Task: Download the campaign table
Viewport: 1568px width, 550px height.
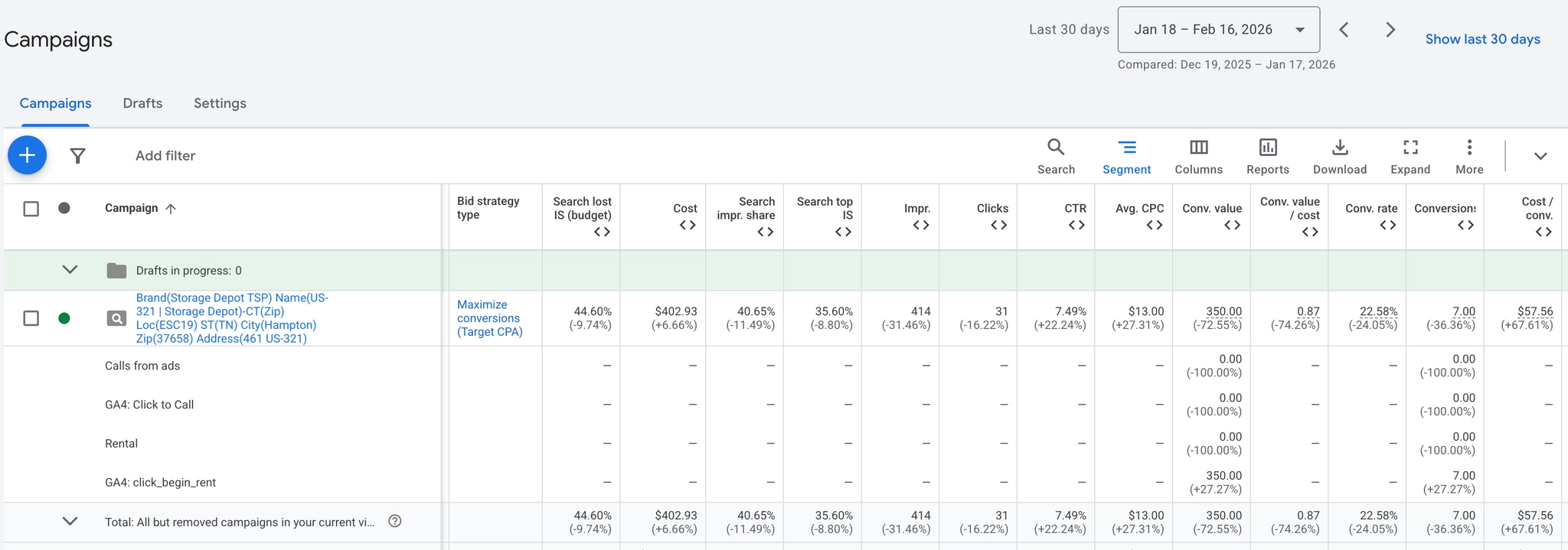Action: coord(1339,156)
